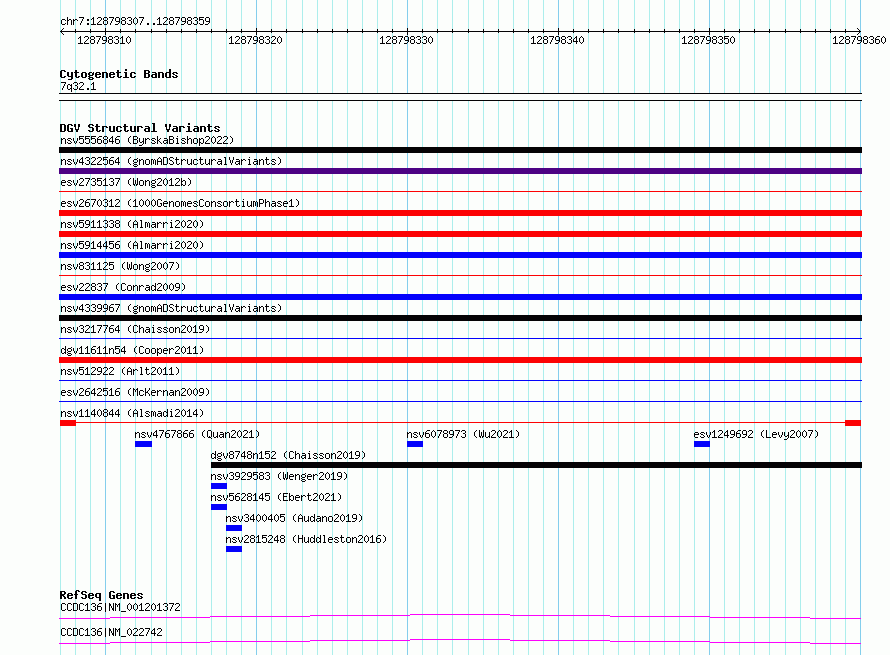Click the RefSeq Genes track title
This screenshot has width=890, height=655.
tap(102, 595)
